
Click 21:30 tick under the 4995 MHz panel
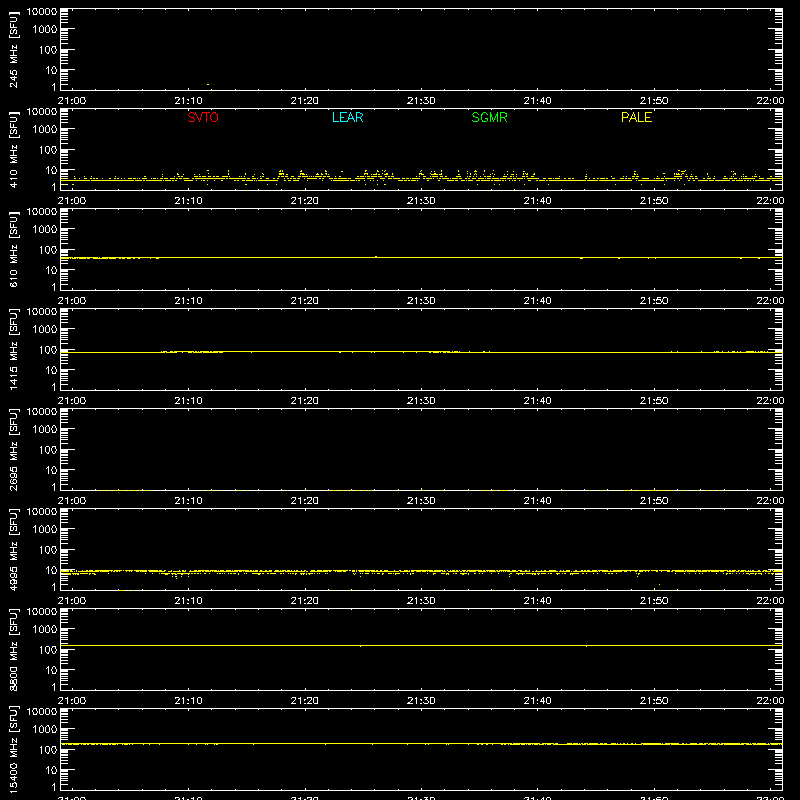click(x=421, y=601)
